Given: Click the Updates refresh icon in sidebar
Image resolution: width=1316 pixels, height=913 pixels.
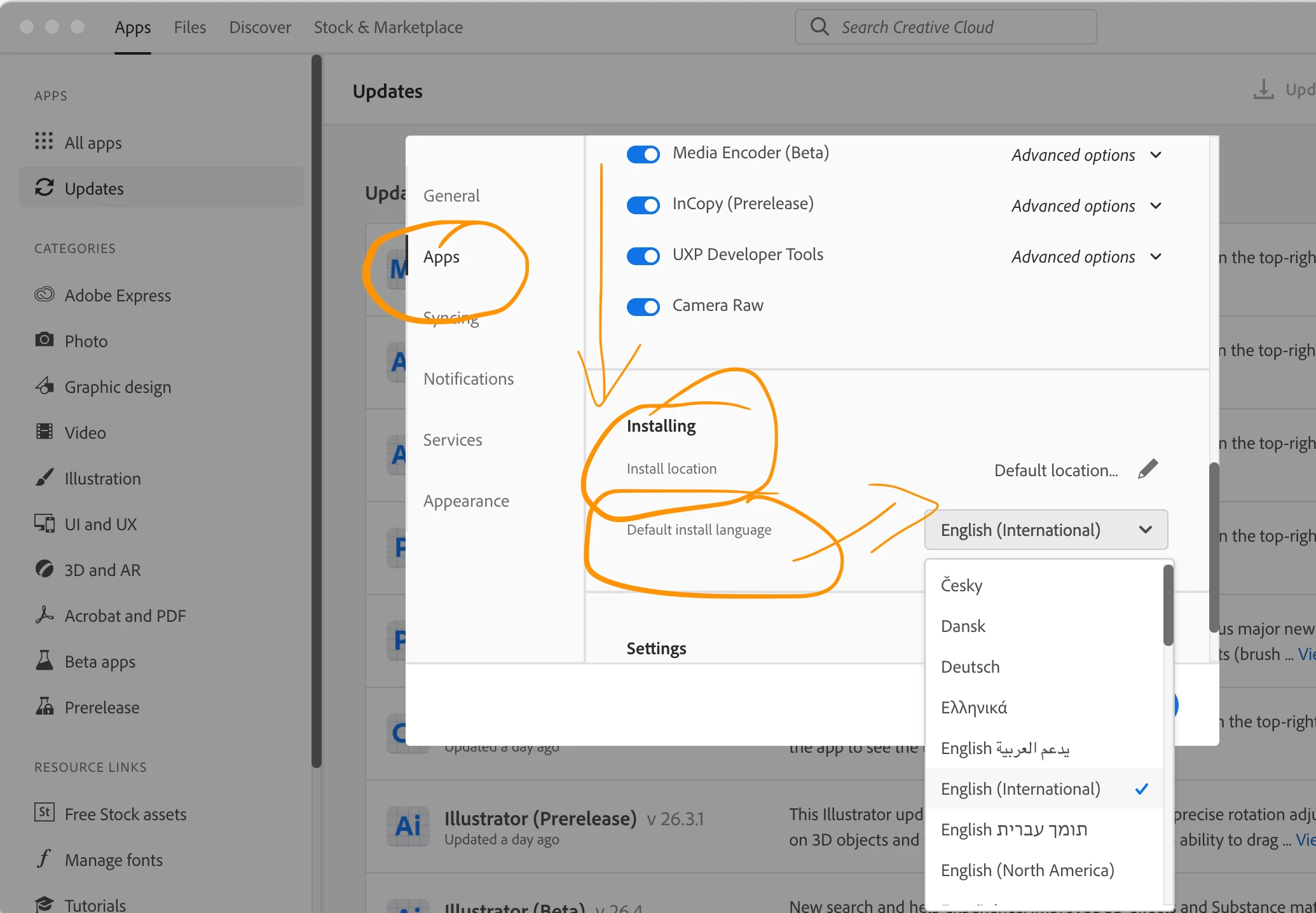Looking at the screenshot, I should tap(44, 188).
